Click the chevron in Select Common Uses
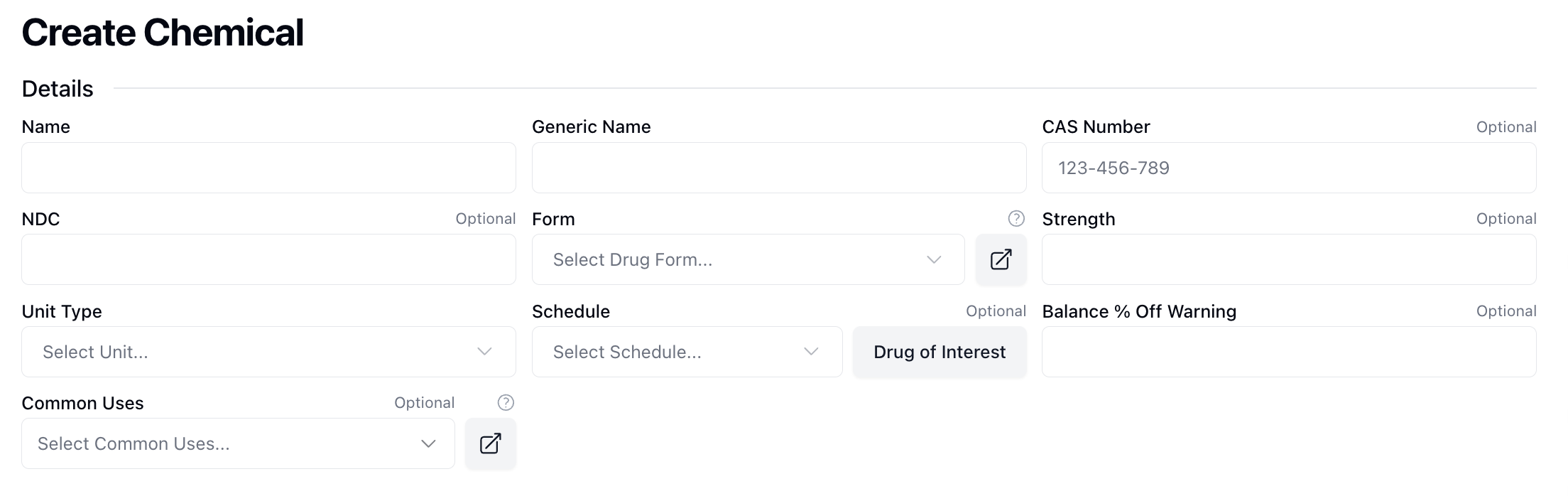 [428, 443]
